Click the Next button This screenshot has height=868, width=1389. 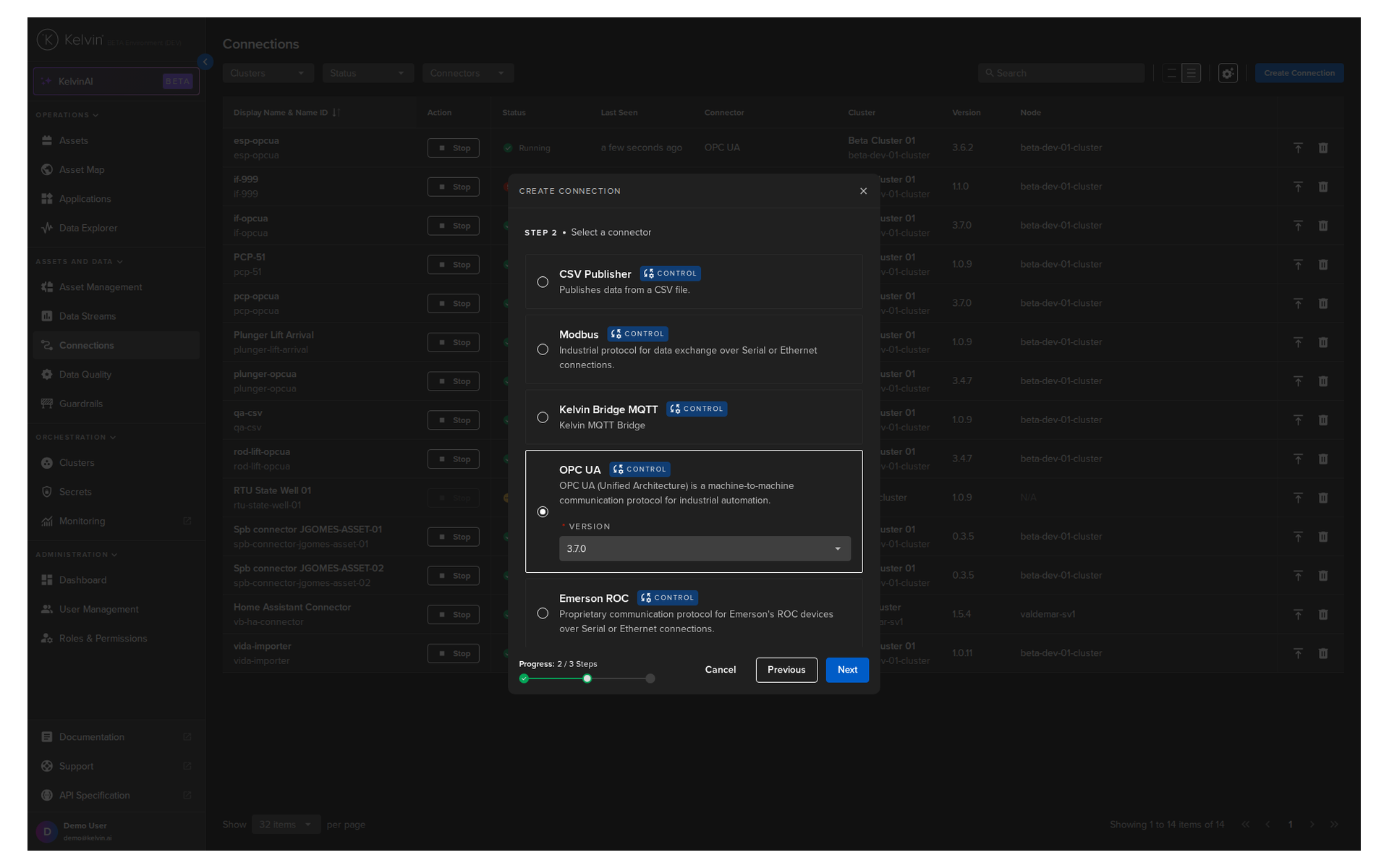coord(846,670)
